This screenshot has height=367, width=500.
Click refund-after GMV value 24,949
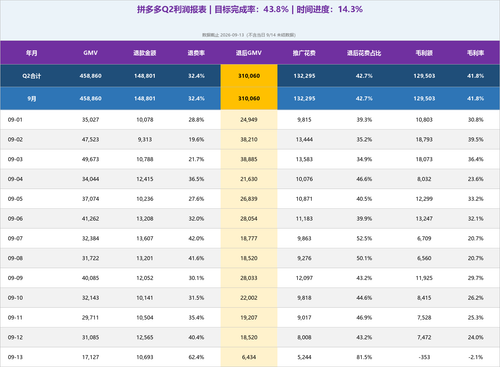point(249,120)
